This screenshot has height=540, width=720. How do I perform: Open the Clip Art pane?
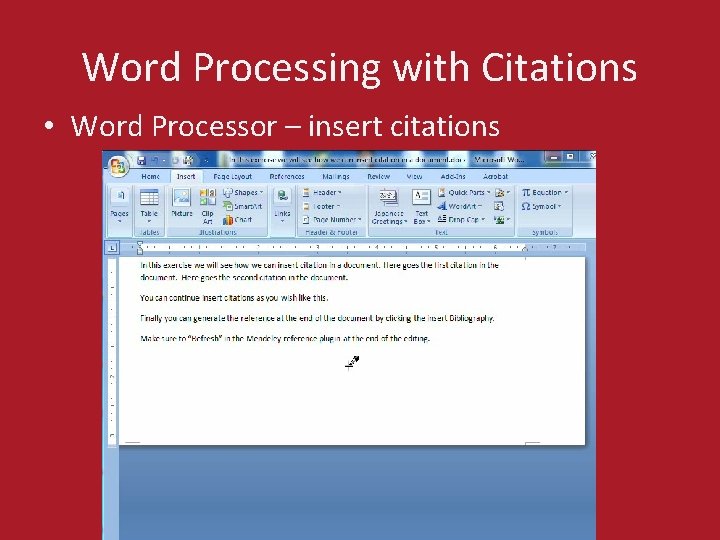(x=208, y=206)
